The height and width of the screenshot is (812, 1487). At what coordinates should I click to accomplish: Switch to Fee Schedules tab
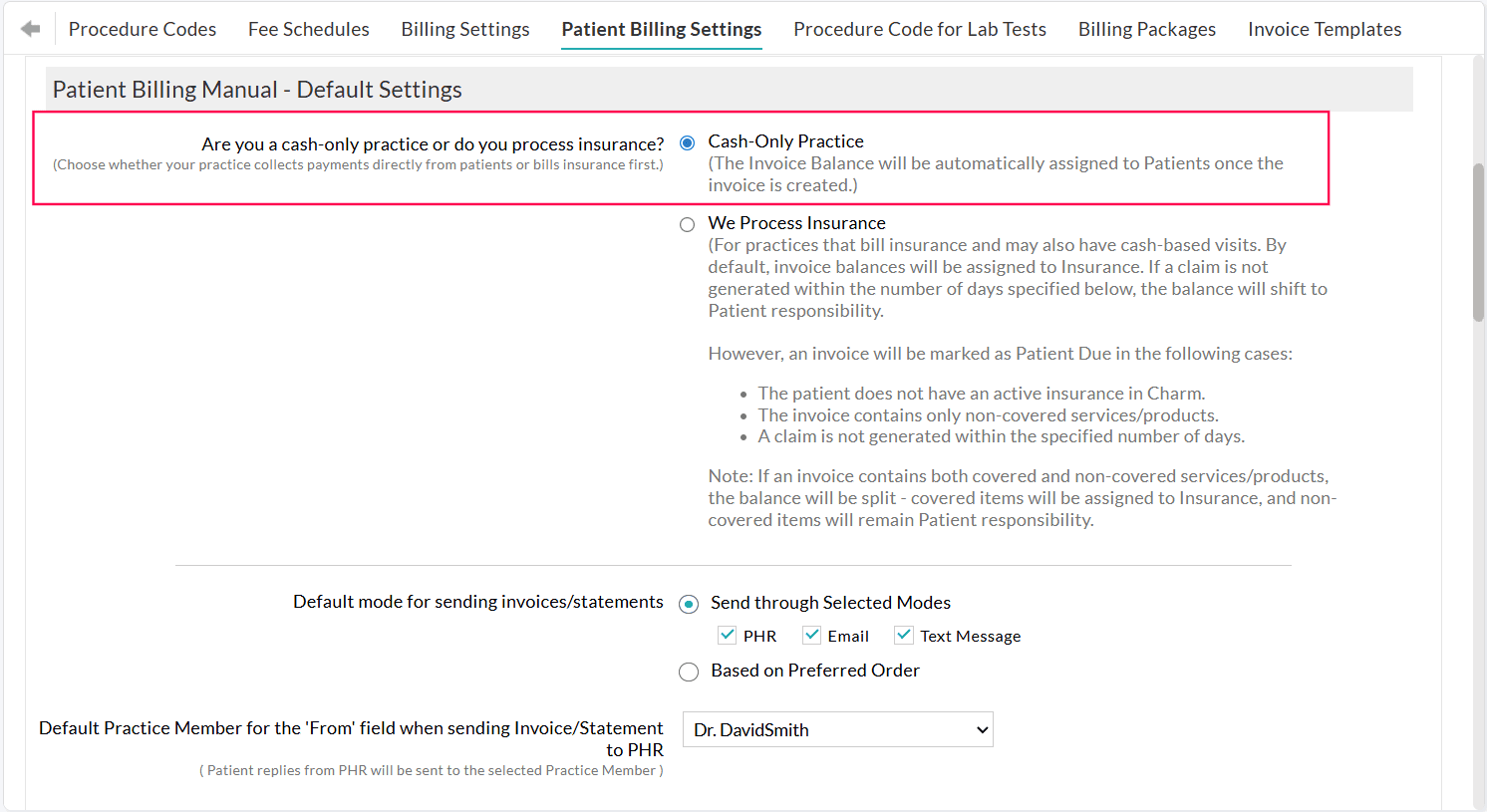pyautogui.click(x=309, y=30)
